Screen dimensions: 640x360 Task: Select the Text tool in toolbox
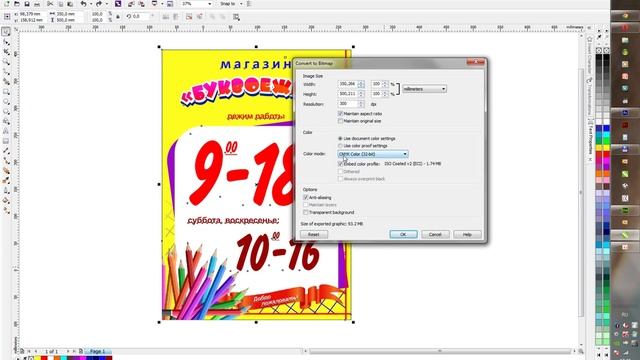(x=6, y=131)
